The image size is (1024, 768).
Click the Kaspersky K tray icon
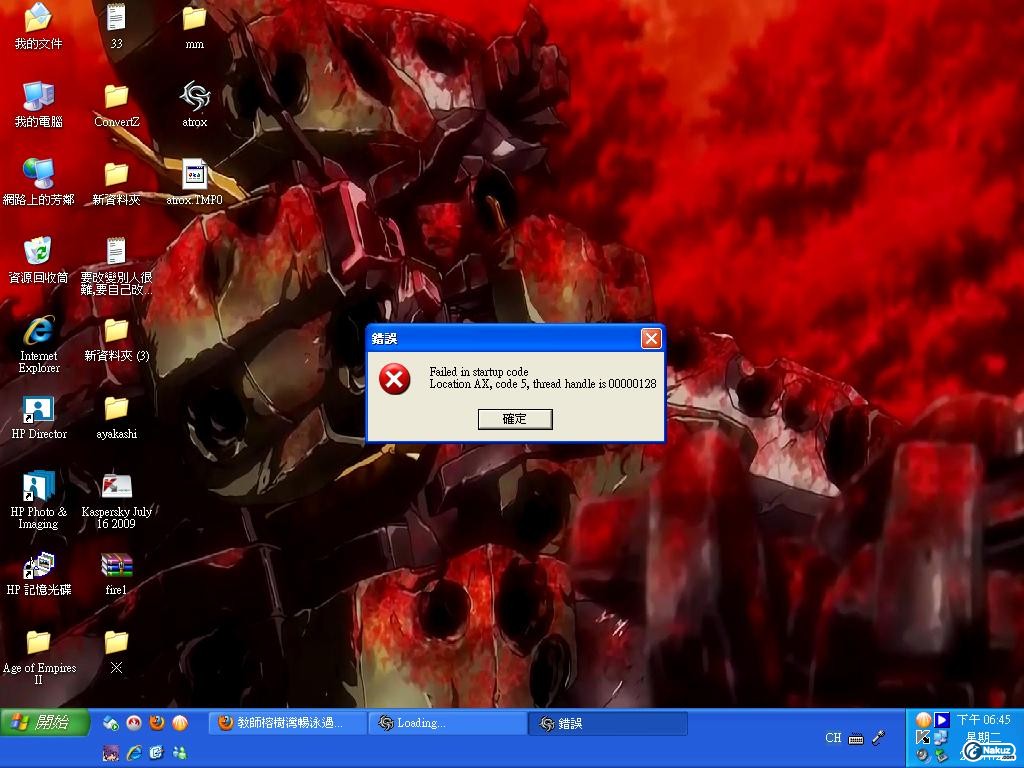(923, 737)
